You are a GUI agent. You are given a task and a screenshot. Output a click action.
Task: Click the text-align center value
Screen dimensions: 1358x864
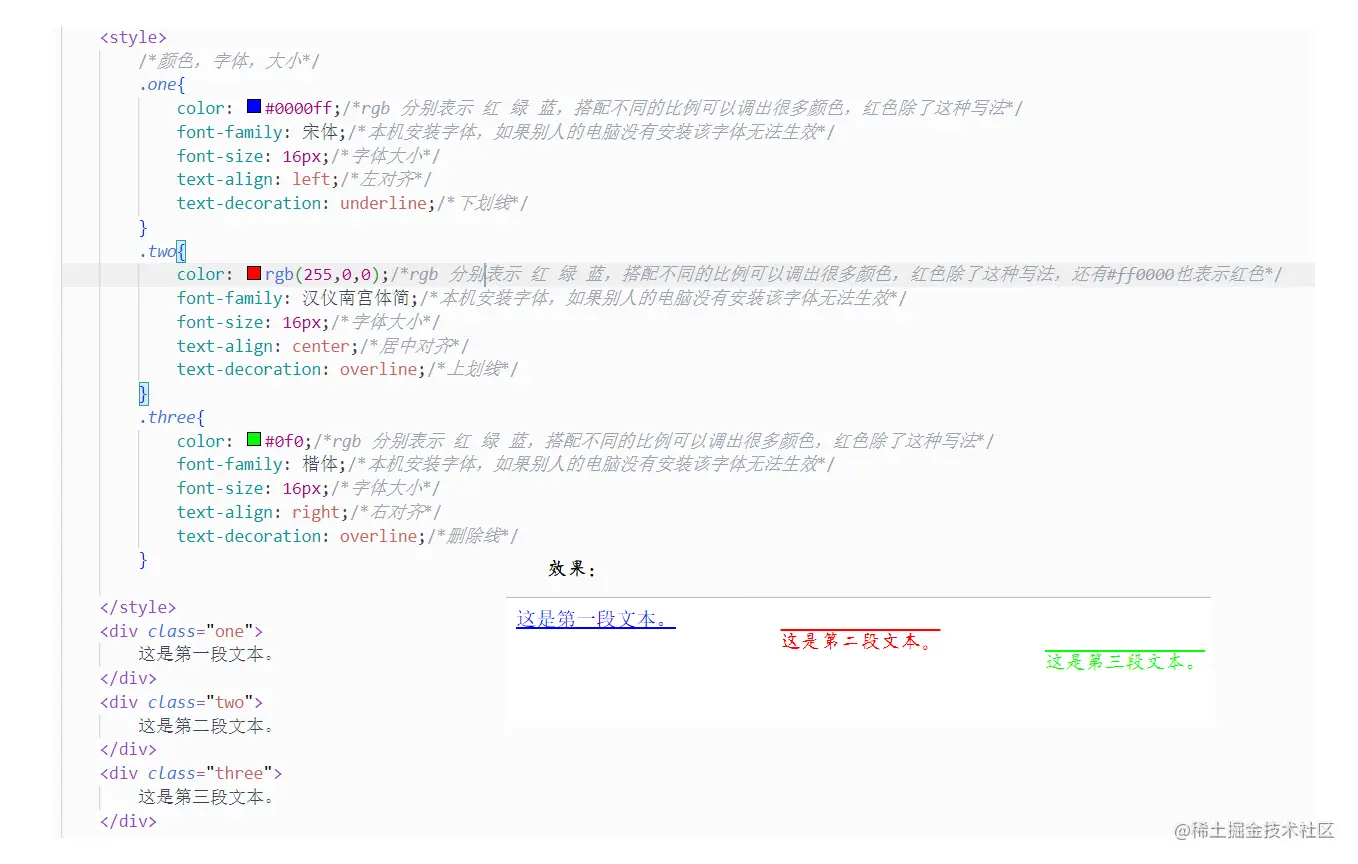pos(321,346)
